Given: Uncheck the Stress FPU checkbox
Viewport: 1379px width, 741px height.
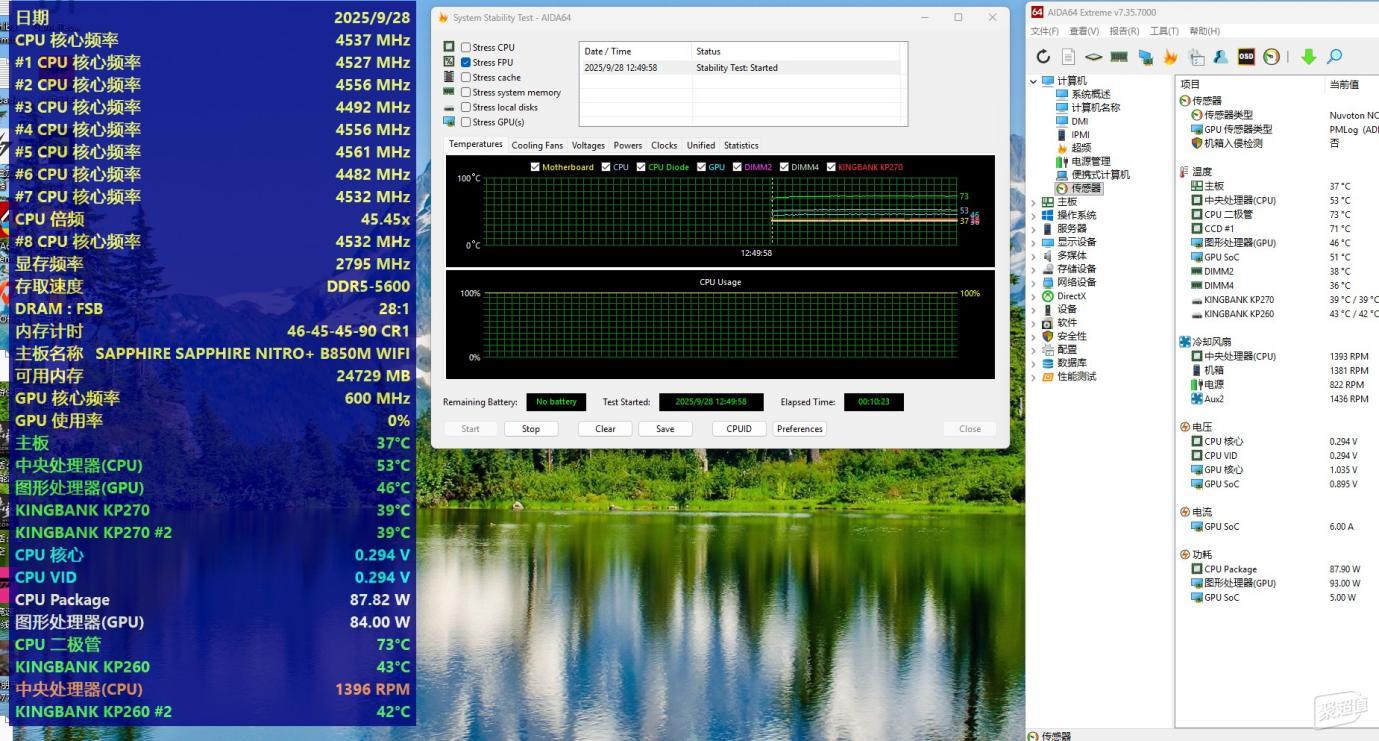Looking at the screenshot, I should pos(466,62).
